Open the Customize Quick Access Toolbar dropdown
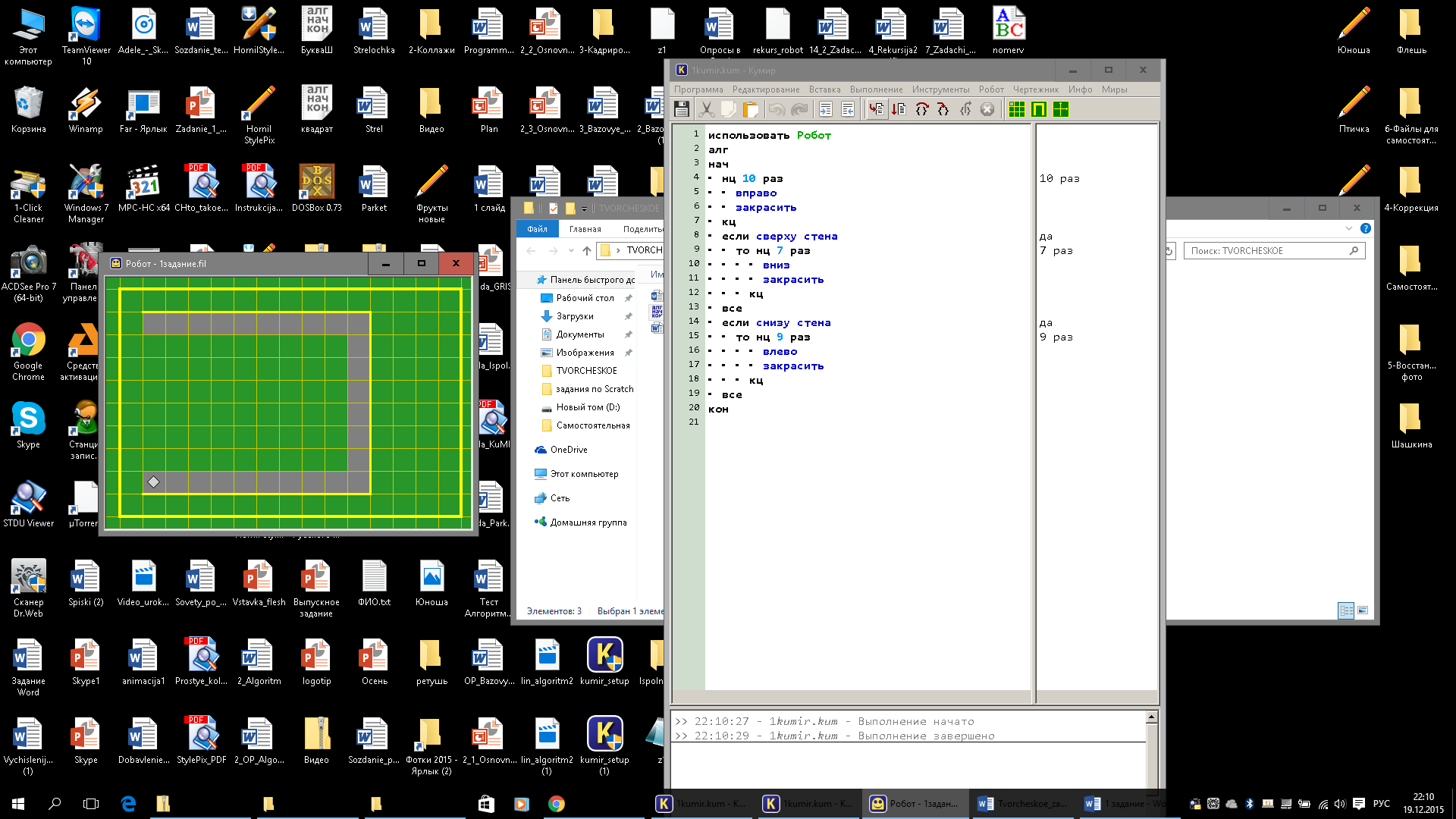 pos(584,209)
